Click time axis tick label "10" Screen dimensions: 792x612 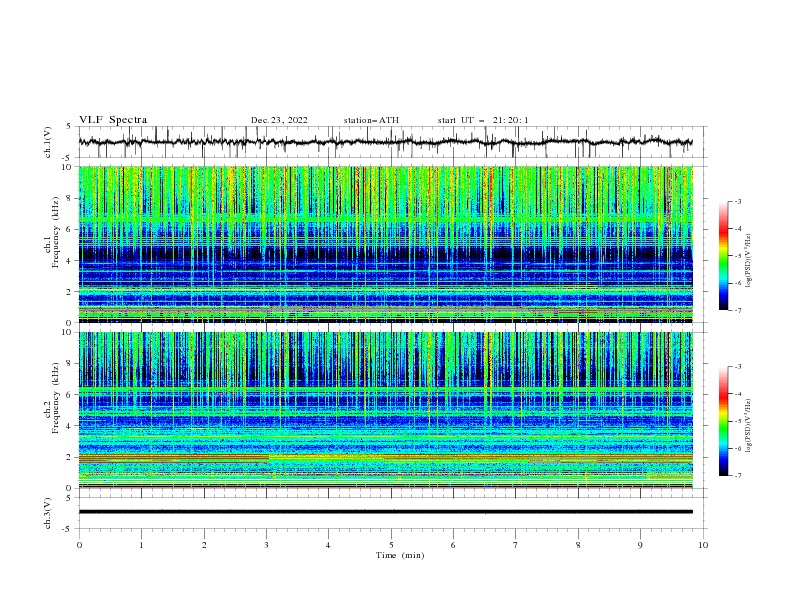703,545
